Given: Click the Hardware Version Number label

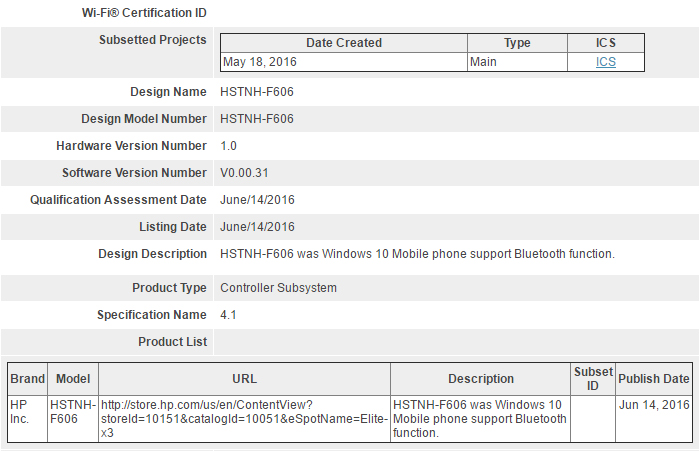Looking at the screenshot, I should pyautogui.click(x=131, y=146).
